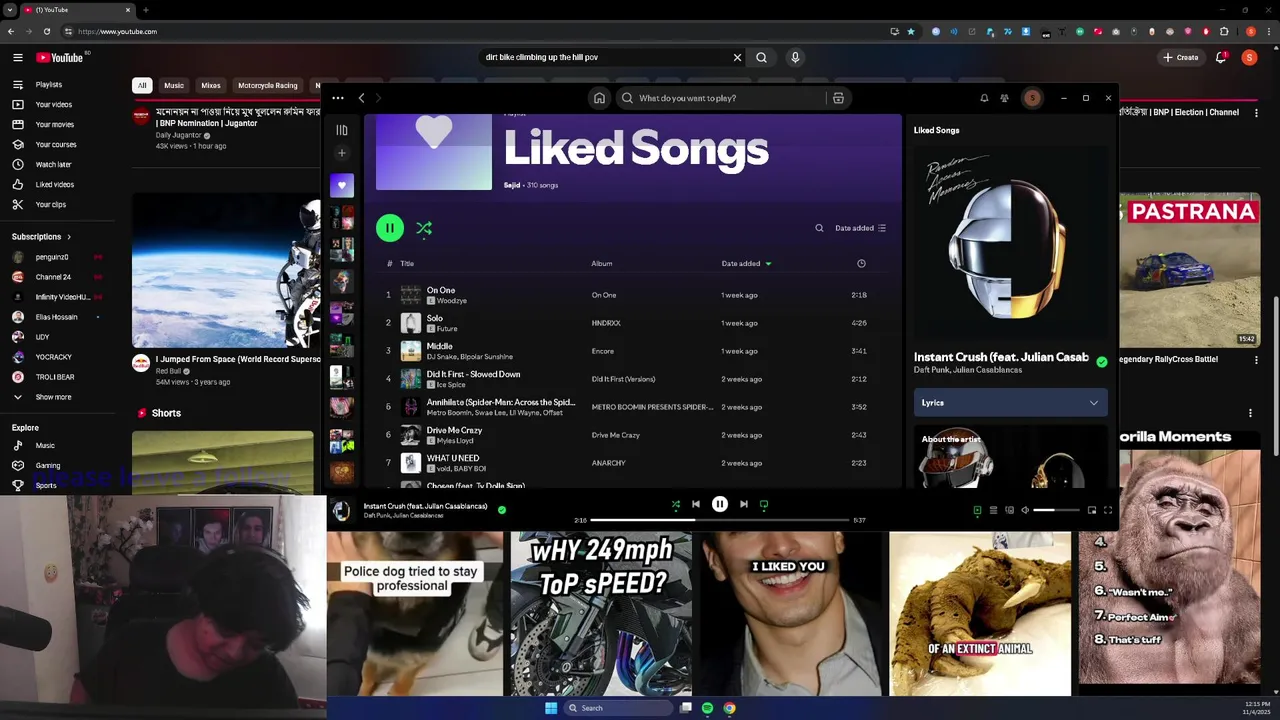Adjust the Spotify volume slider
This screenshot has width=1280, height=720.
[x=1057, y=510]
